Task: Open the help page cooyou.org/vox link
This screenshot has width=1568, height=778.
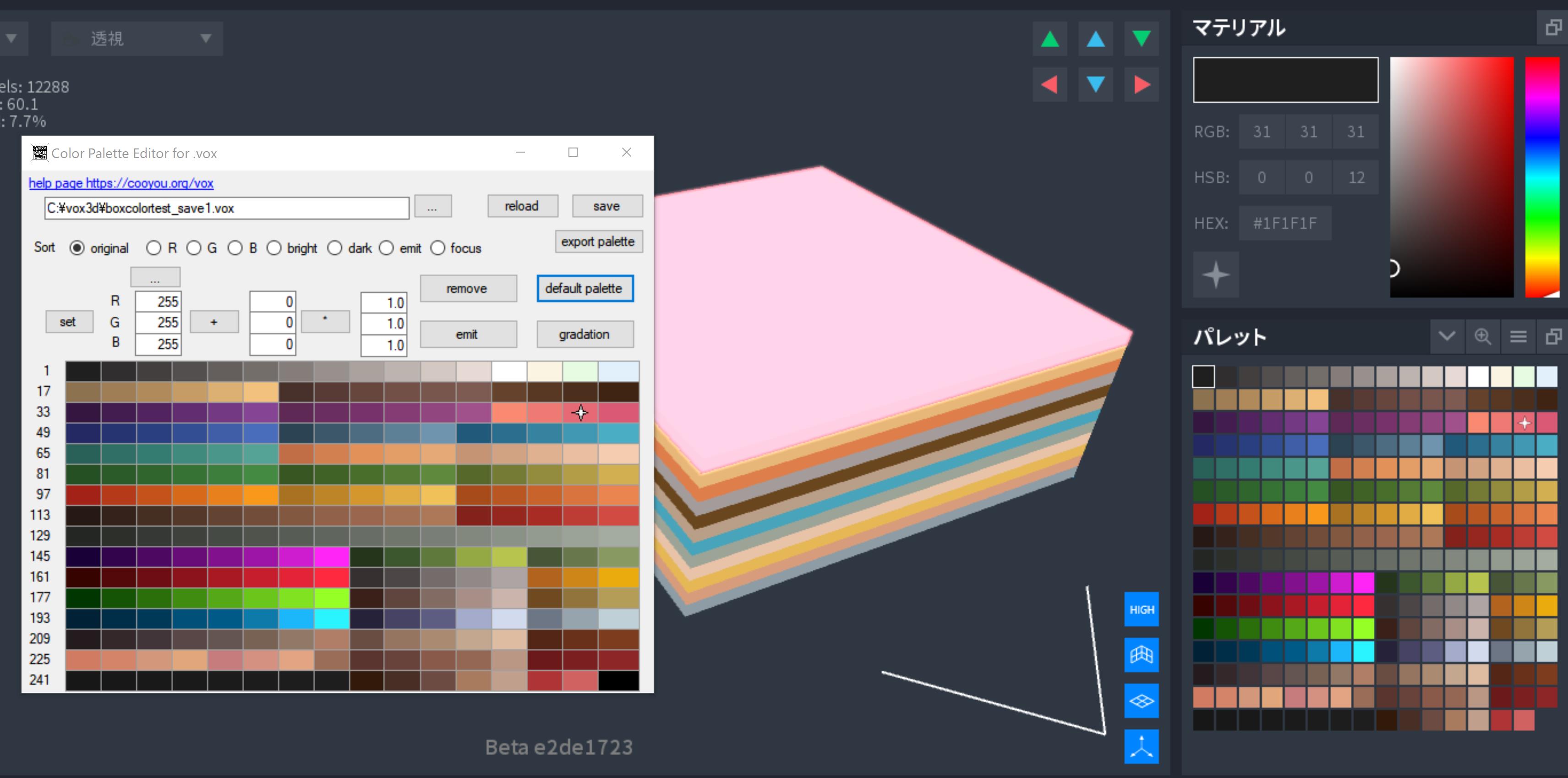Action: pyautogui.click(x=121, y=183)
